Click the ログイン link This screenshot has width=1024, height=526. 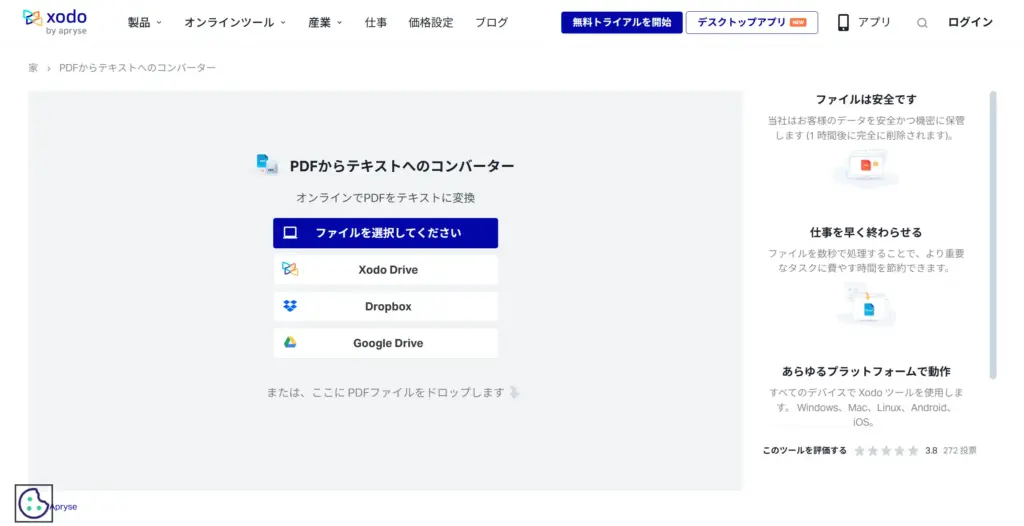[970, 22]
